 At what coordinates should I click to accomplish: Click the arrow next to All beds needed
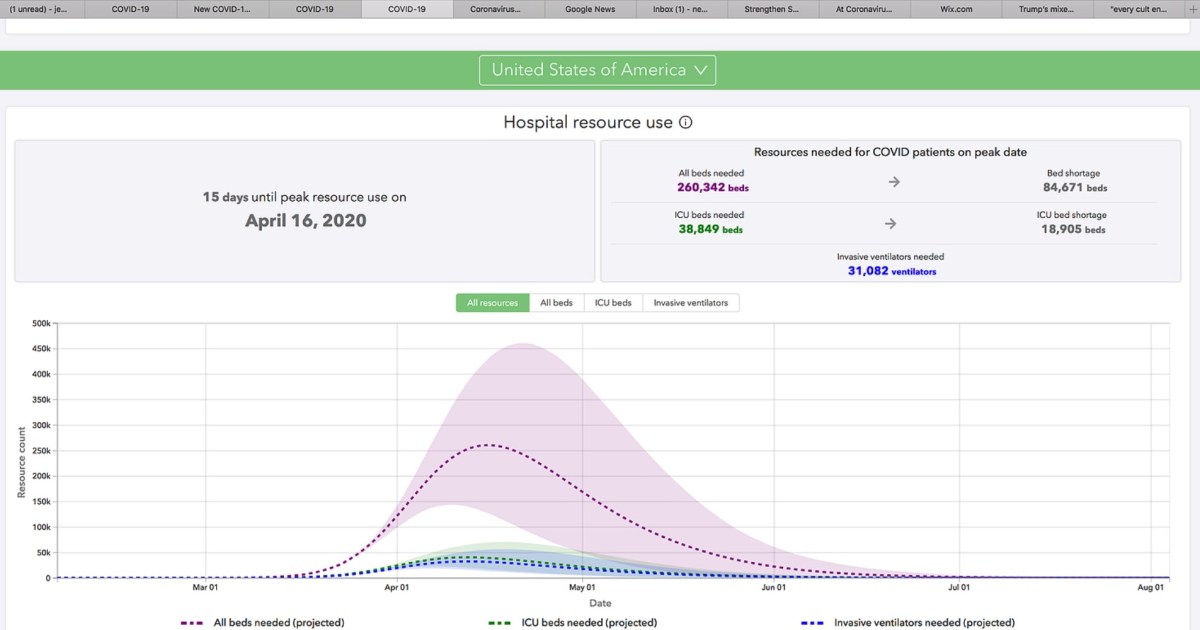click(x=893, y=182)
